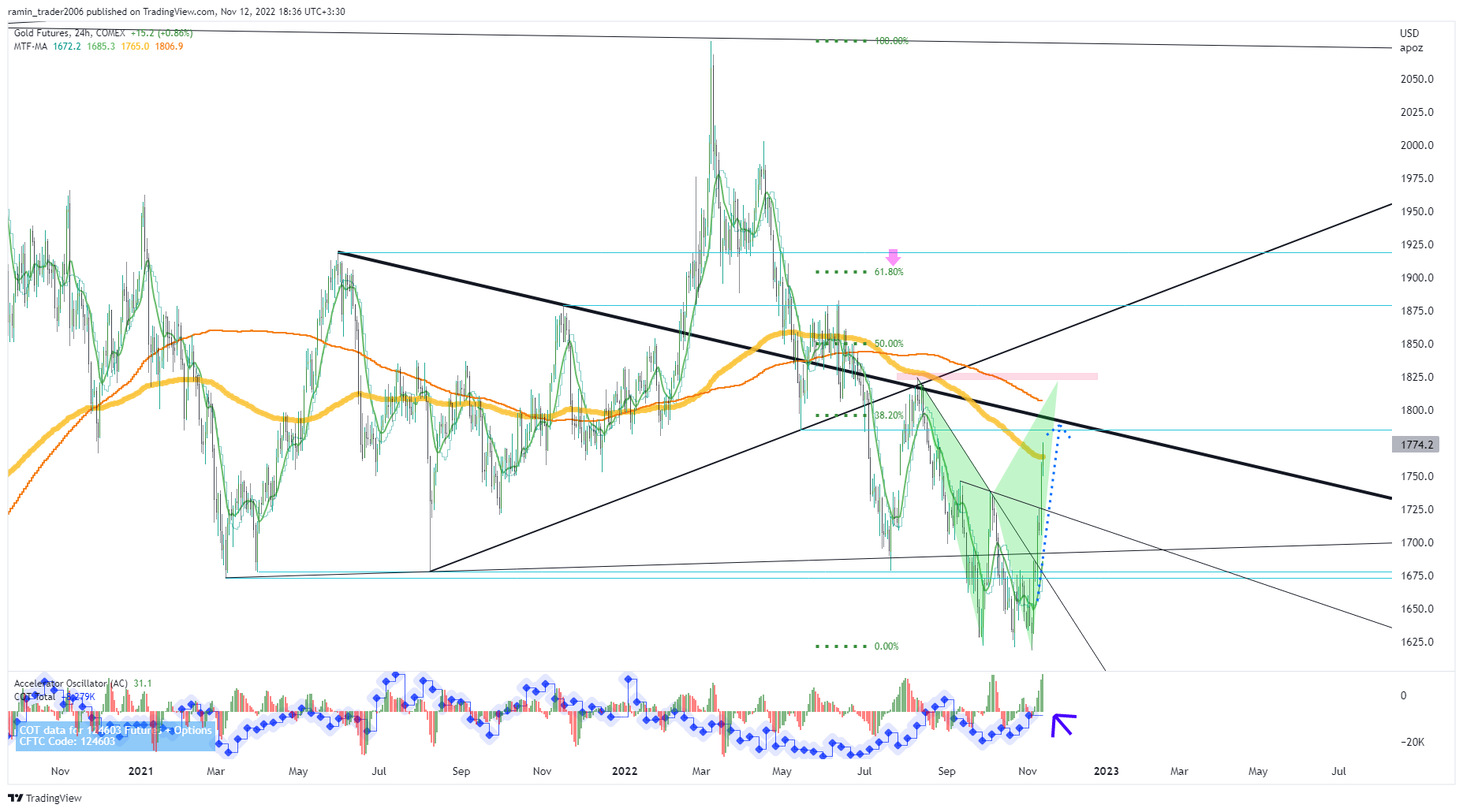The image size is (1463, 812).
Task: Click the MTF-MA indicator label
Action: 30,47
